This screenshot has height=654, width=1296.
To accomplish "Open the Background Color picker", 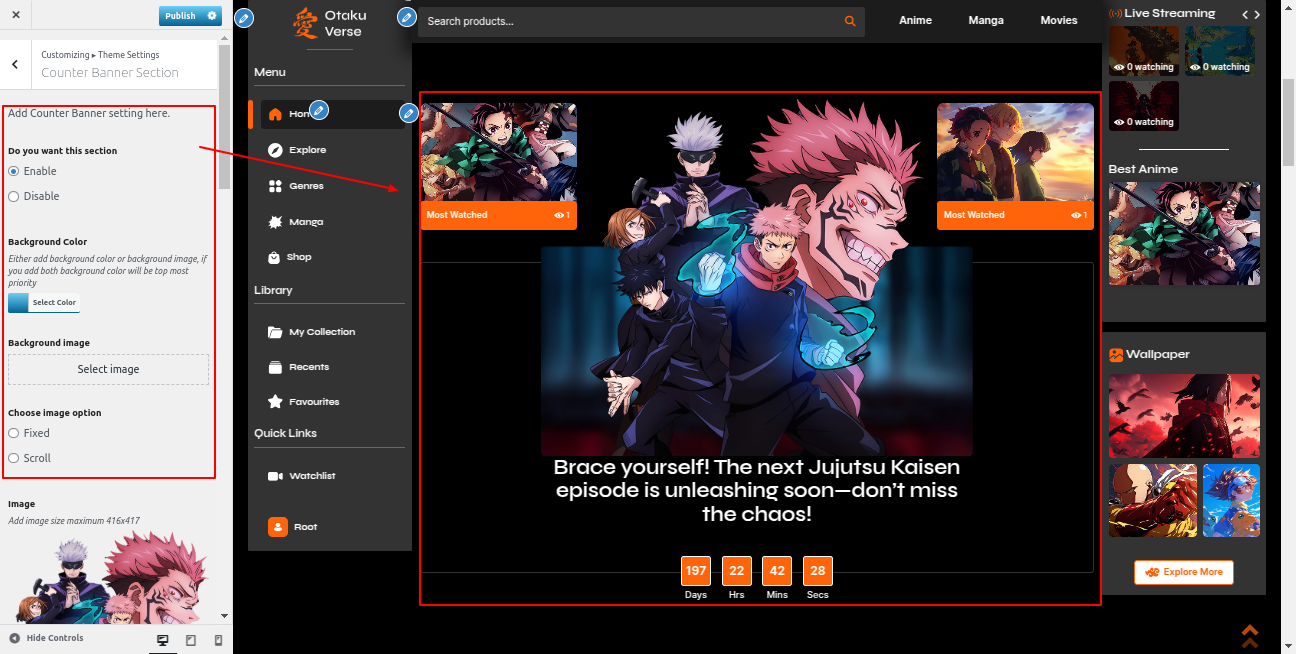I will coord(43,303).
